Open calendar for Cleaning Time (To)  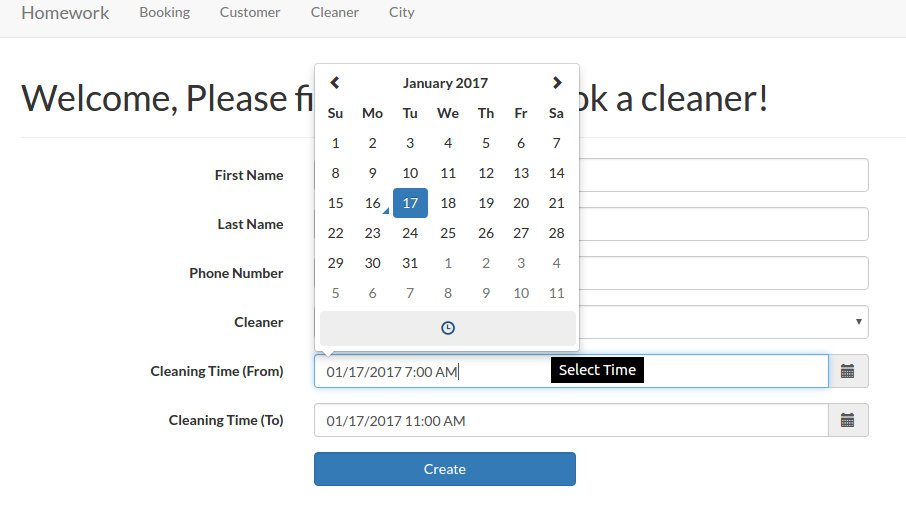pos(848,420)
